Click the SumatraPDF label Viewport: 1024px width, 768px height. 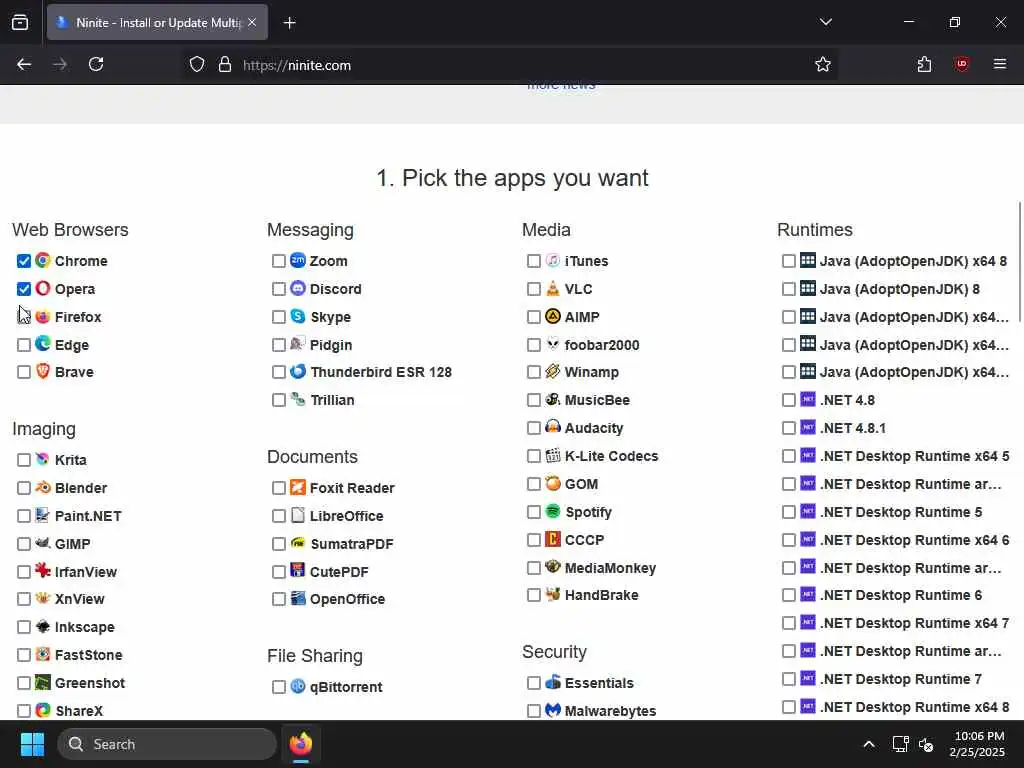coord(351,544)
